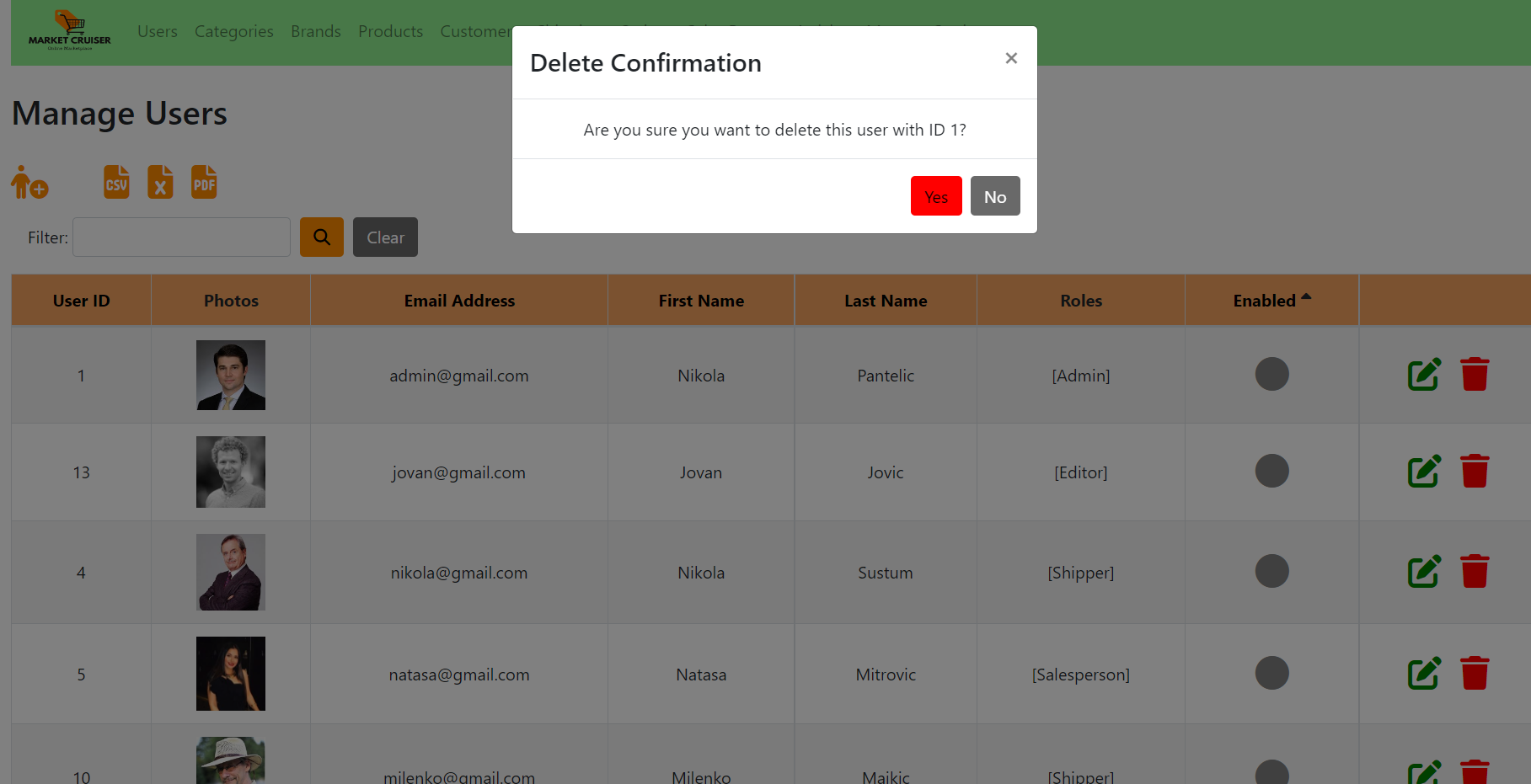The height and width of the screenshot is (784, 1531).
Task: Select the jovan@gmail.com email cell
Action: 459,472
